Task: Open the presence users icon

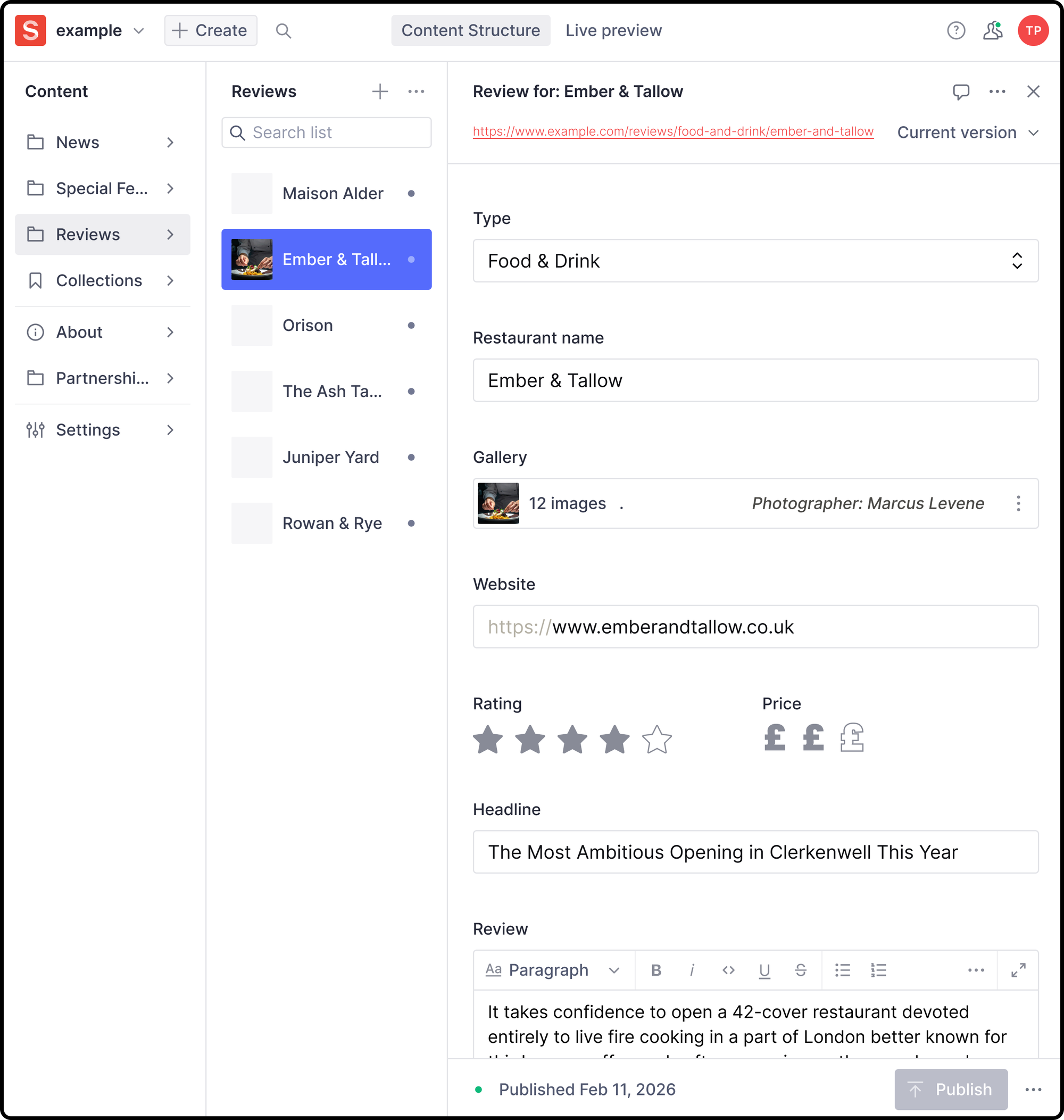Action: [993, 31]
